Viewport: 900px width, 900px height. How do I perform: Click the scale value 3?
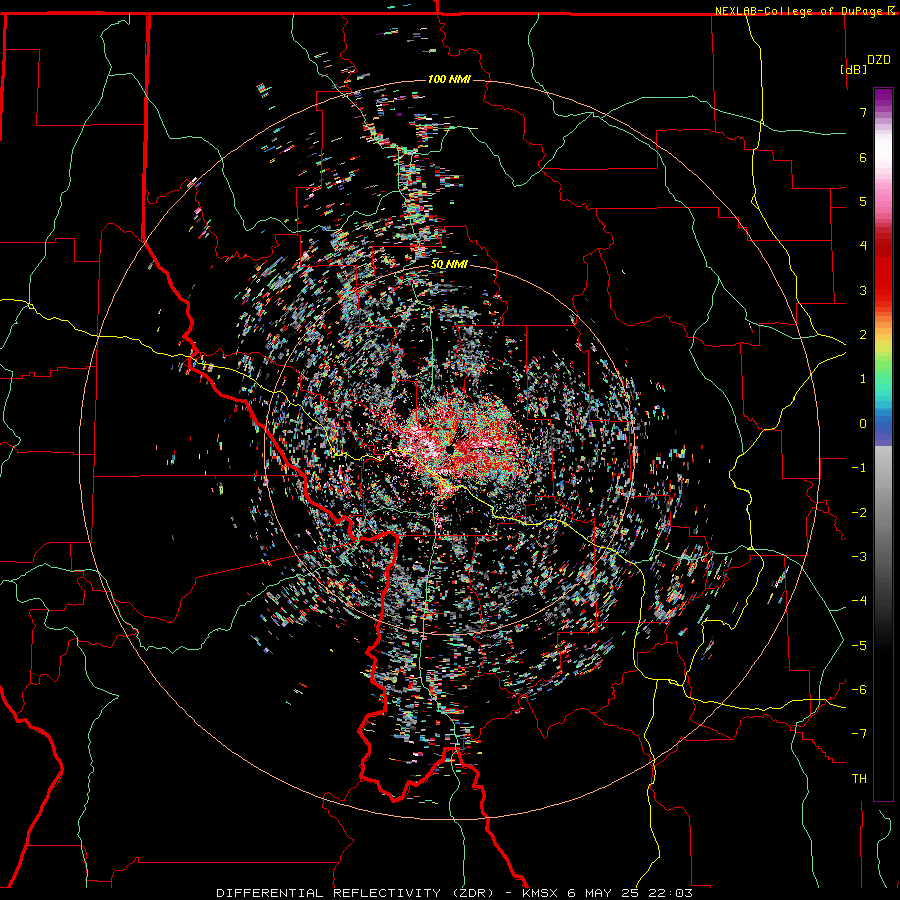coord(863,290)
